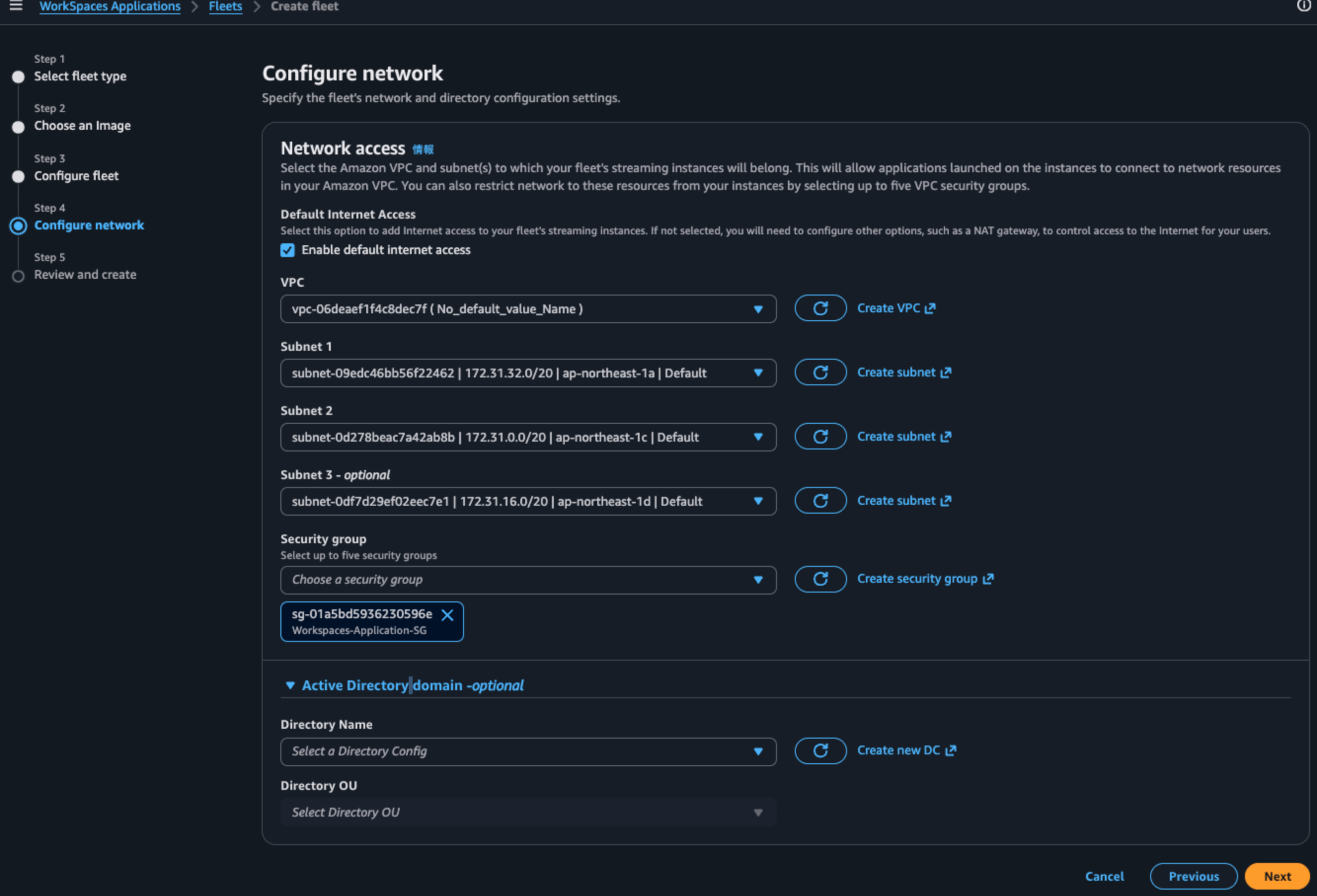Screen dimensions: 1317x896
Task: Remove security group sg-01a5bd5936230596e
Action: coord(447,615)
